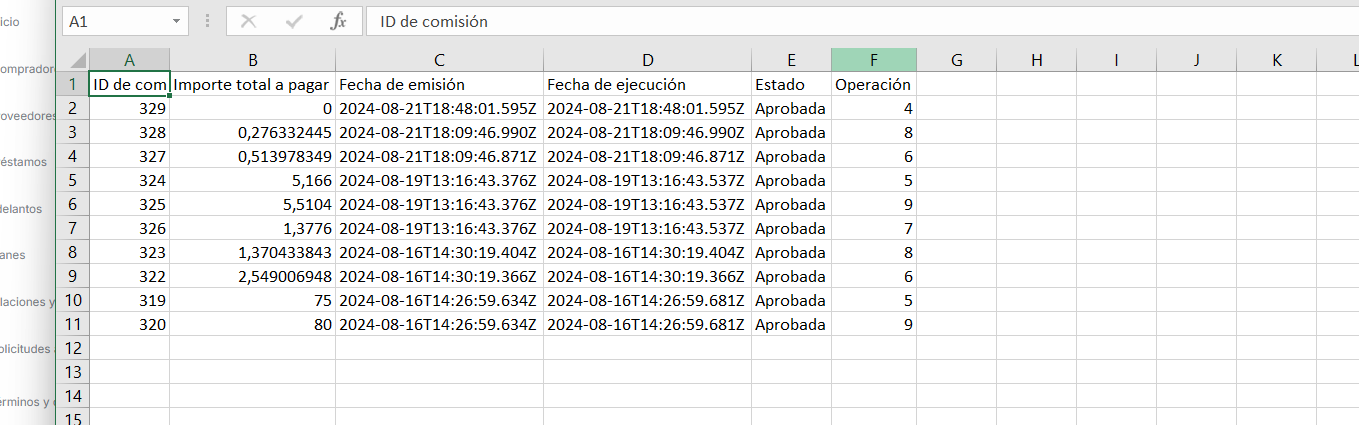Click the Insert Function fx icon
Screen dimensions: 1359x425
click(x=338, y=21)
